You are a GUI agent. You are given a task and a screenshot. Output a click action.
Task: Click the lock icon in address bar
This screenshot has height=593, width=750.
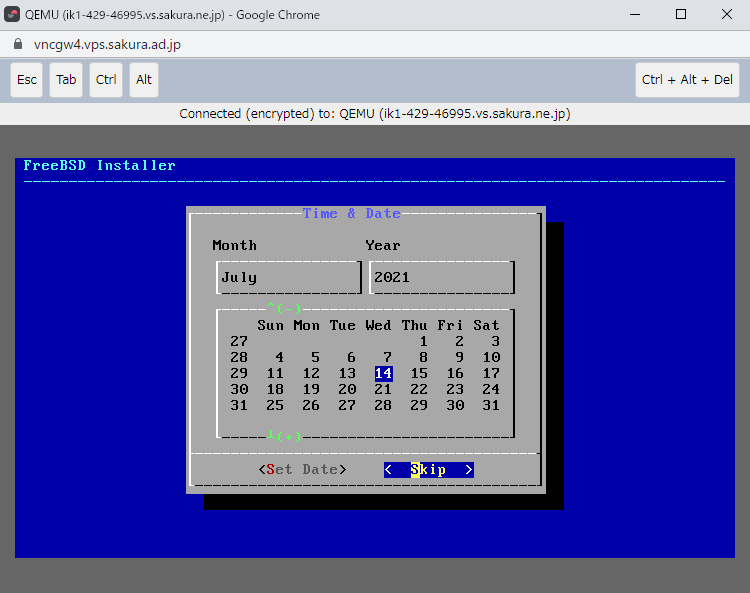(x=18, y=44)
